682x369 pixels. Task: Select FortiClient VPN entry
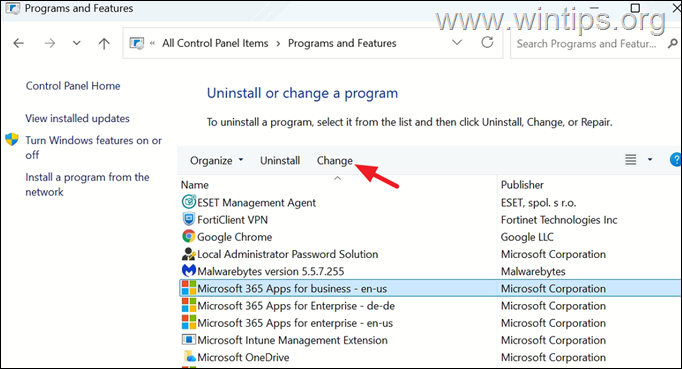pyautogui.click(x=233, y=220)
